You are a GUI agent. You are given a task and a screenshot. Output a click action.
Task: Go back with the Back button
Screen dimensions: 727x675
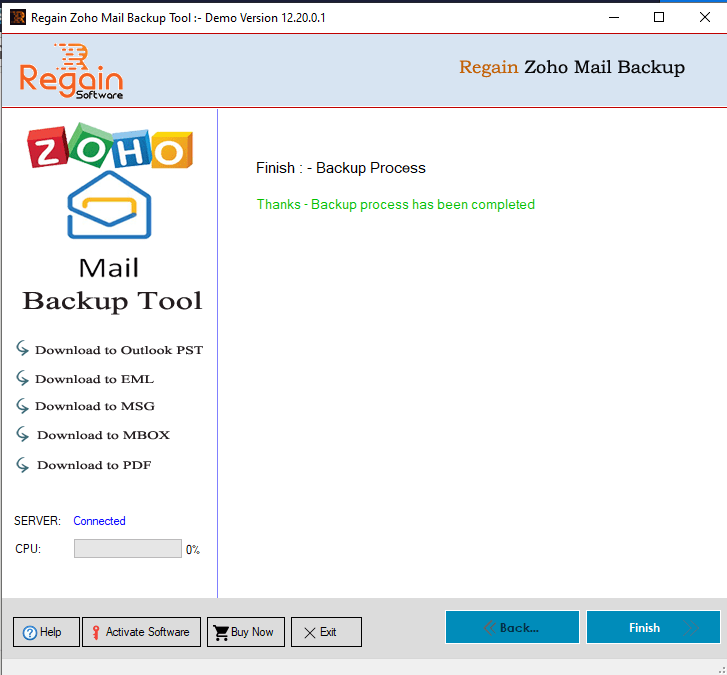[512, 627]
